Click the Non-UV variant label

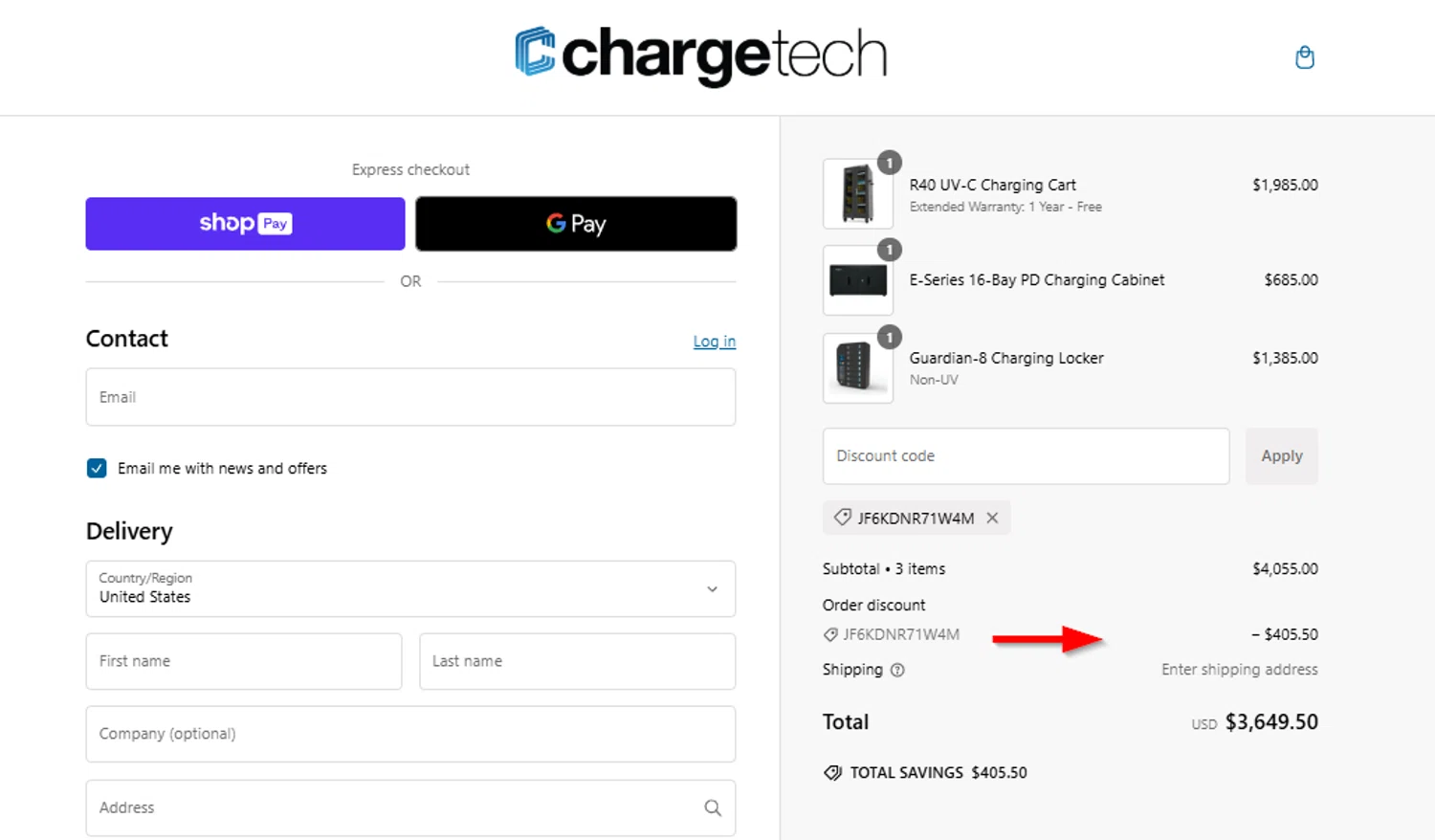934,380
